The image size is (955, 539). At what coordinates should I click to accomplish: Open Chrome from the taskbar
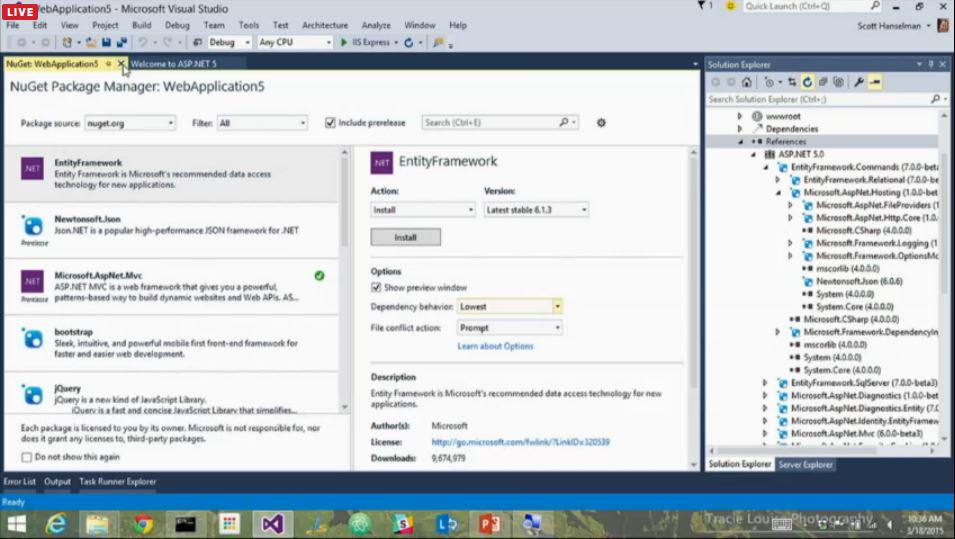(143, 524)
